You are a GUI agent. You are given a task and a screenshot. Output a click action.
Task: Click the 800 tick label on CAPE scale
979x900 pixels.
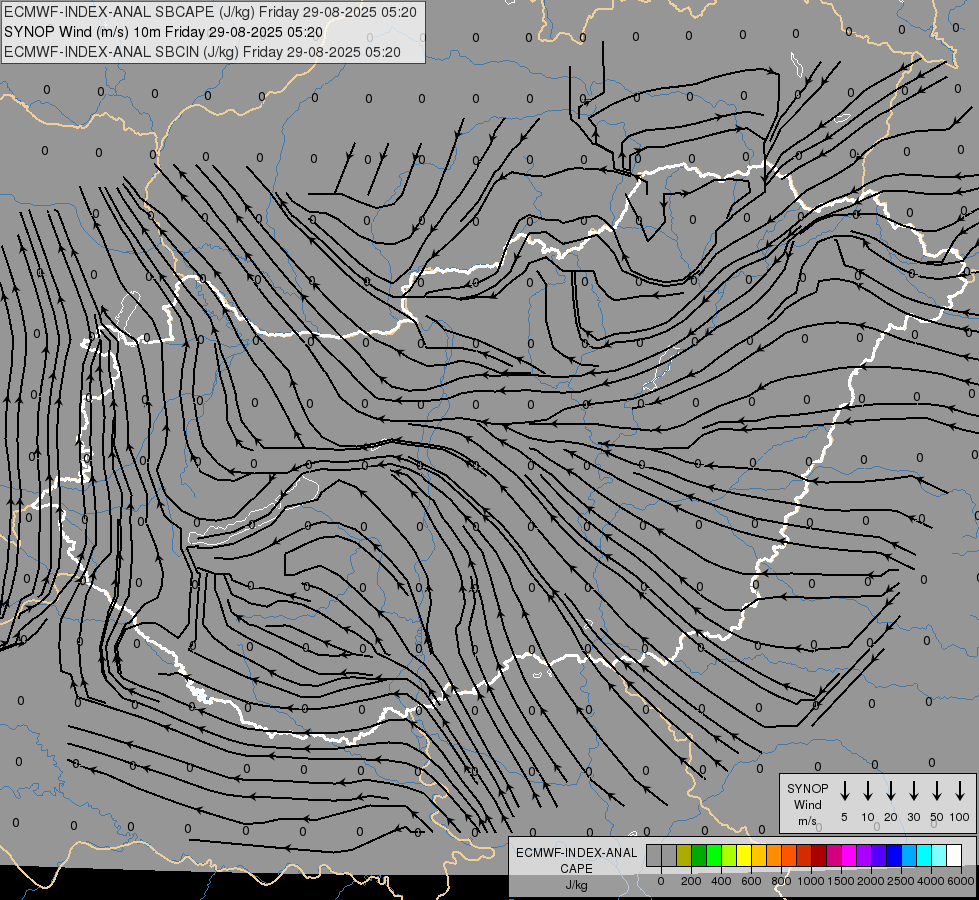[781, 881]
